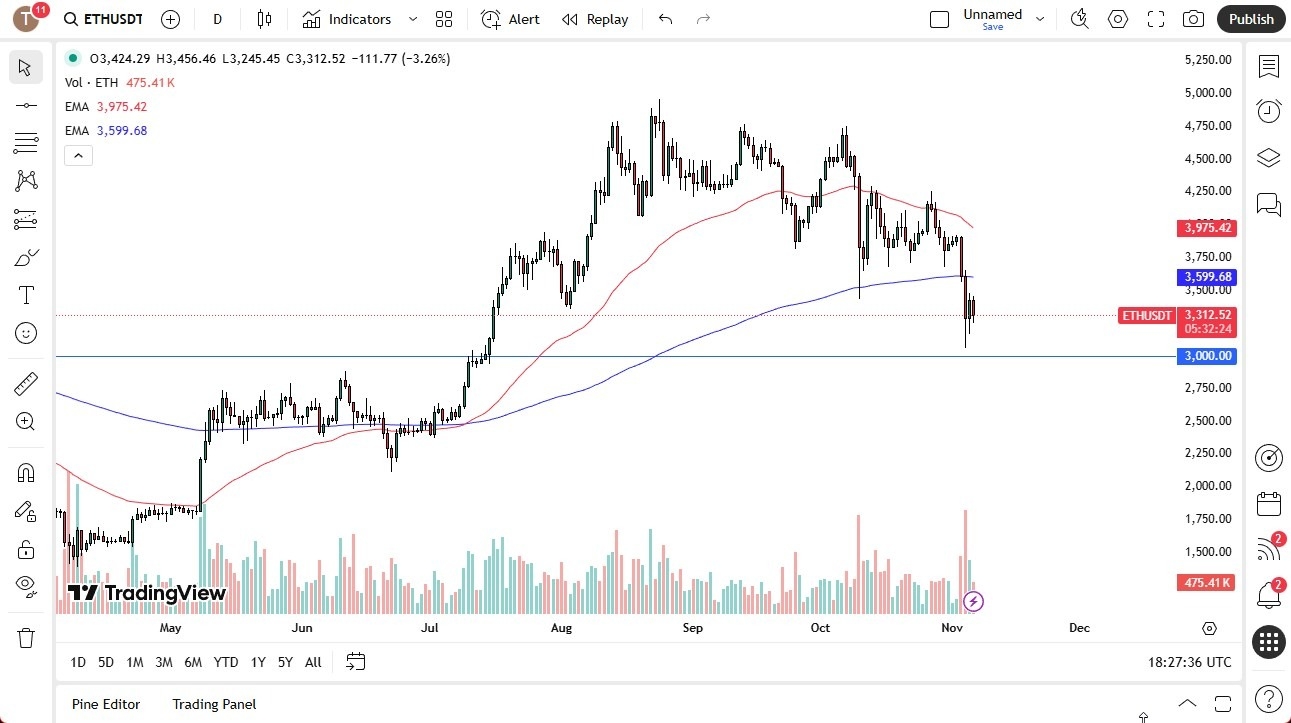Select the Brush drawing tool
1291x723 pixels.
[x=26, y=257]
